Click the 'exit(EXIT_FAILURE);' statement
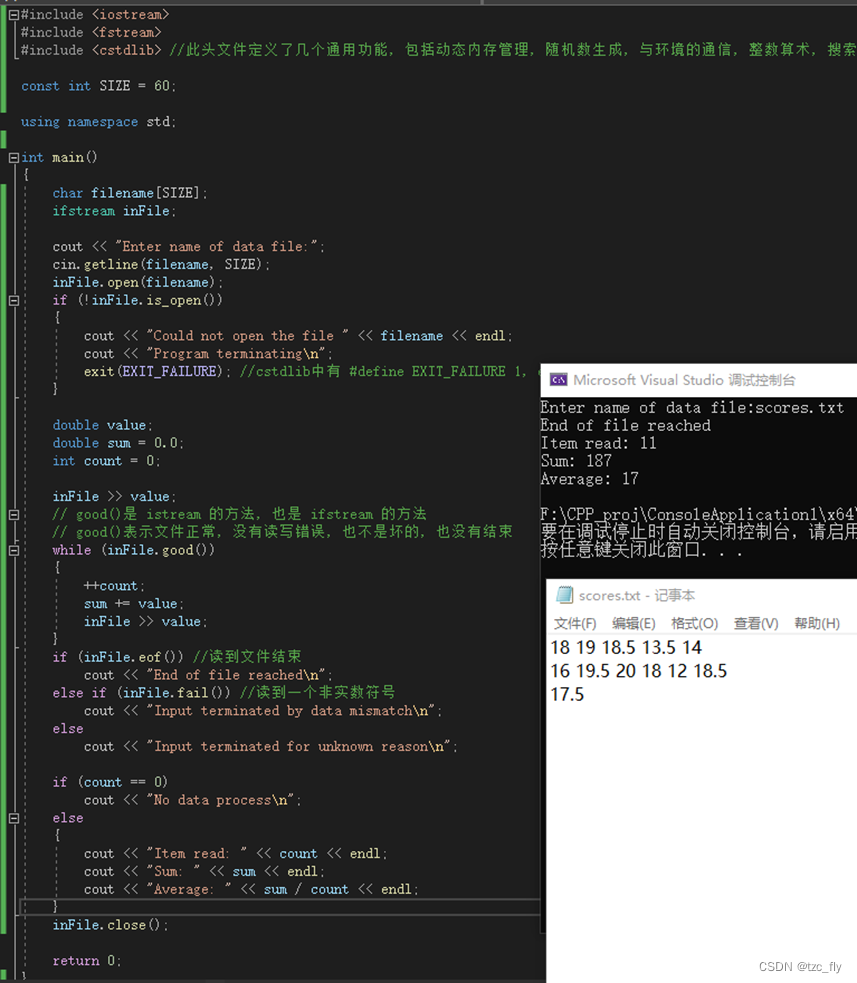This screenshot has height=983, width=857. 157,372
